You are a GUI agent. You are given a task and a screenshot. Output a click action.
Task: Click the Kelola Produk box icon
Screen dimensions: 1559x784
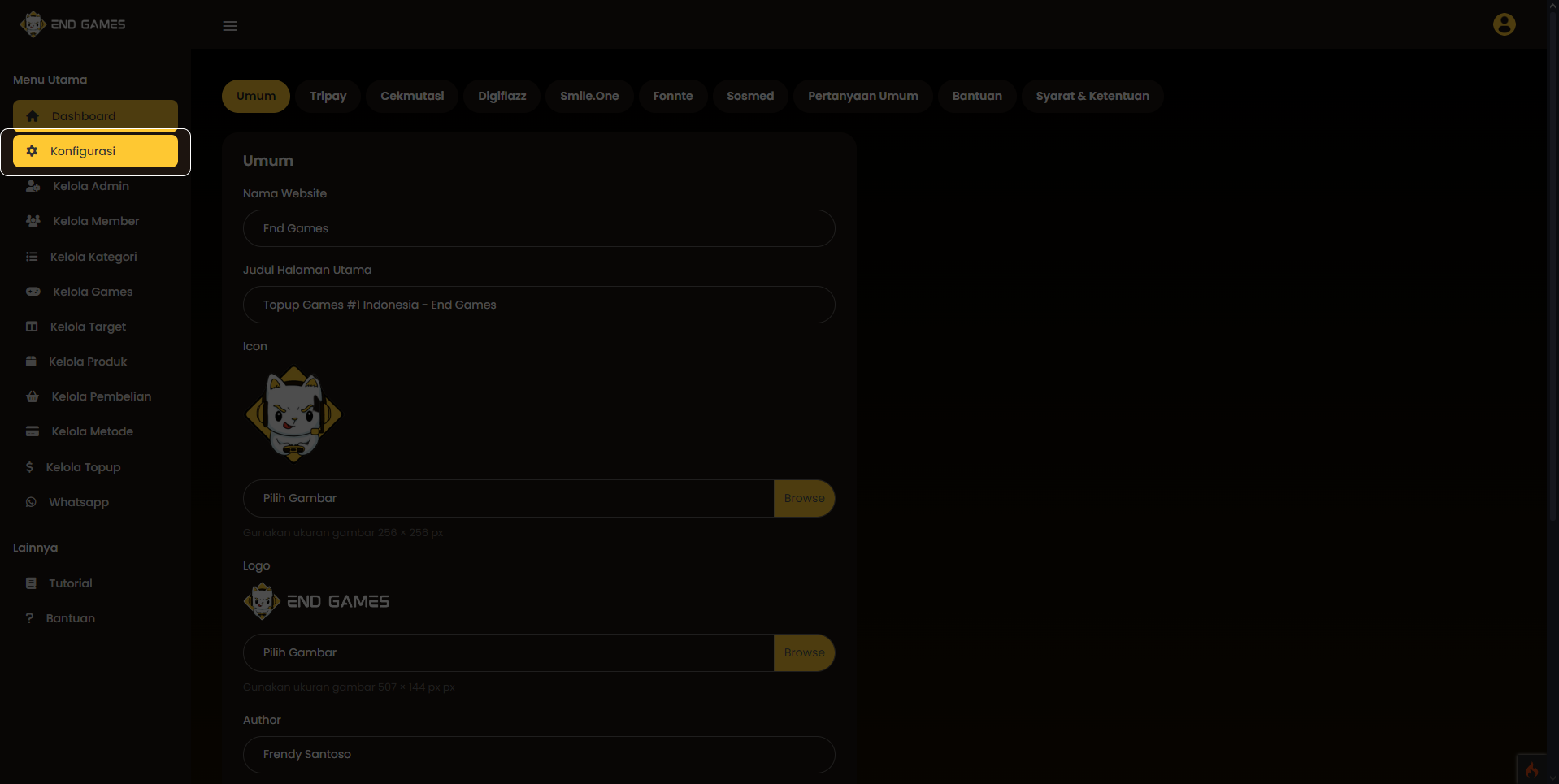31,362
